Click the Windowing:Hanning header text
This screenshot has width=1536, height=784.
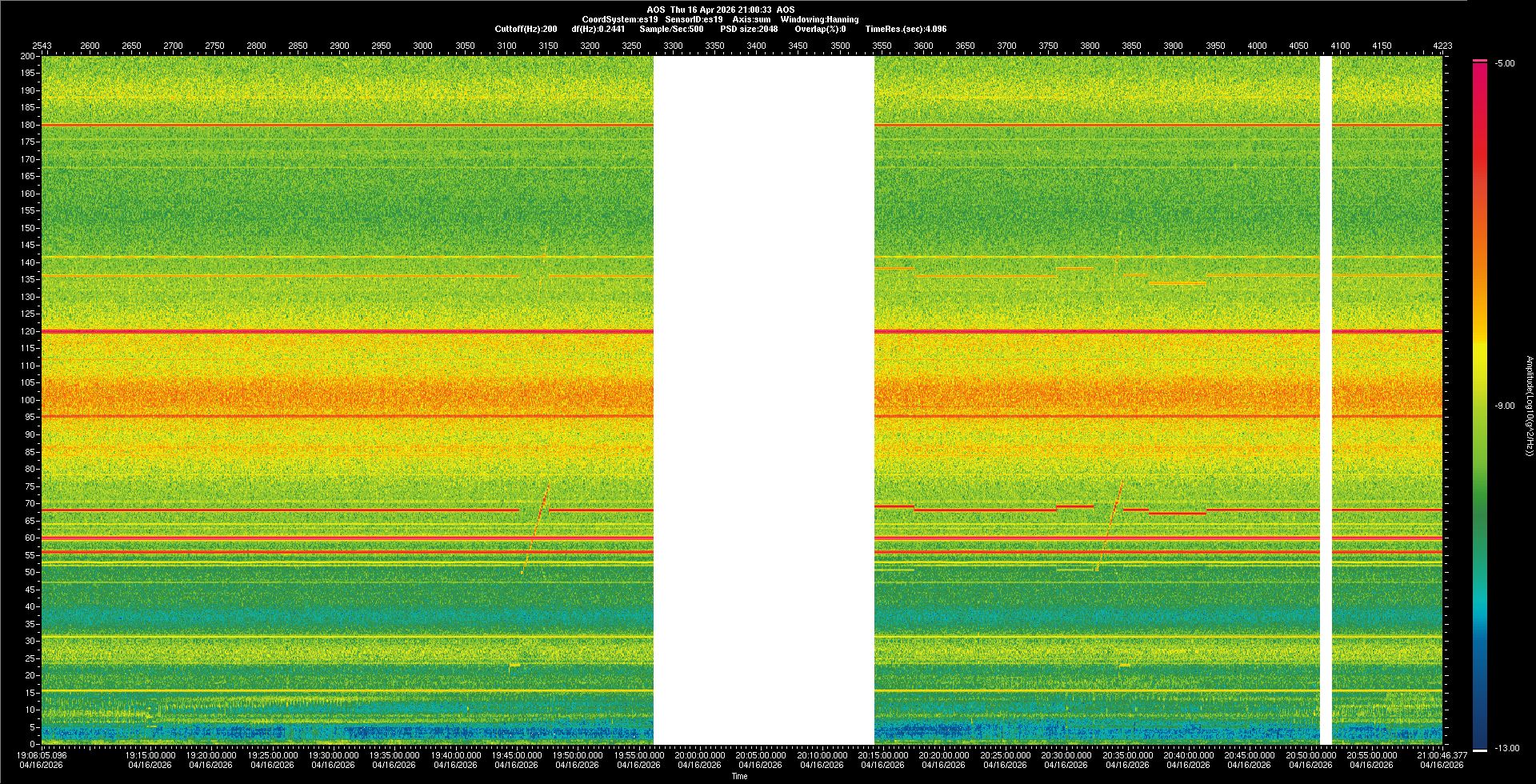(x=819, y=19)
